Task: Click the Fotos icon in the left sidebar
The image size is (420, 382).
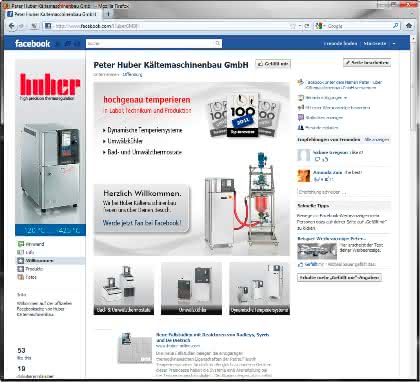Action: point(21,277)
